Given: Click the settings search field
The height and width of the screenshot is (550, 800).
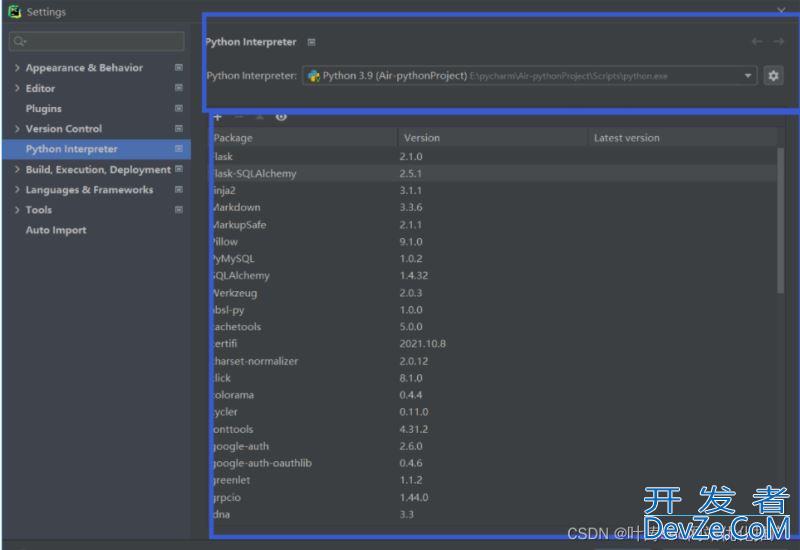Looking at the screenshot, I should 96,41.
